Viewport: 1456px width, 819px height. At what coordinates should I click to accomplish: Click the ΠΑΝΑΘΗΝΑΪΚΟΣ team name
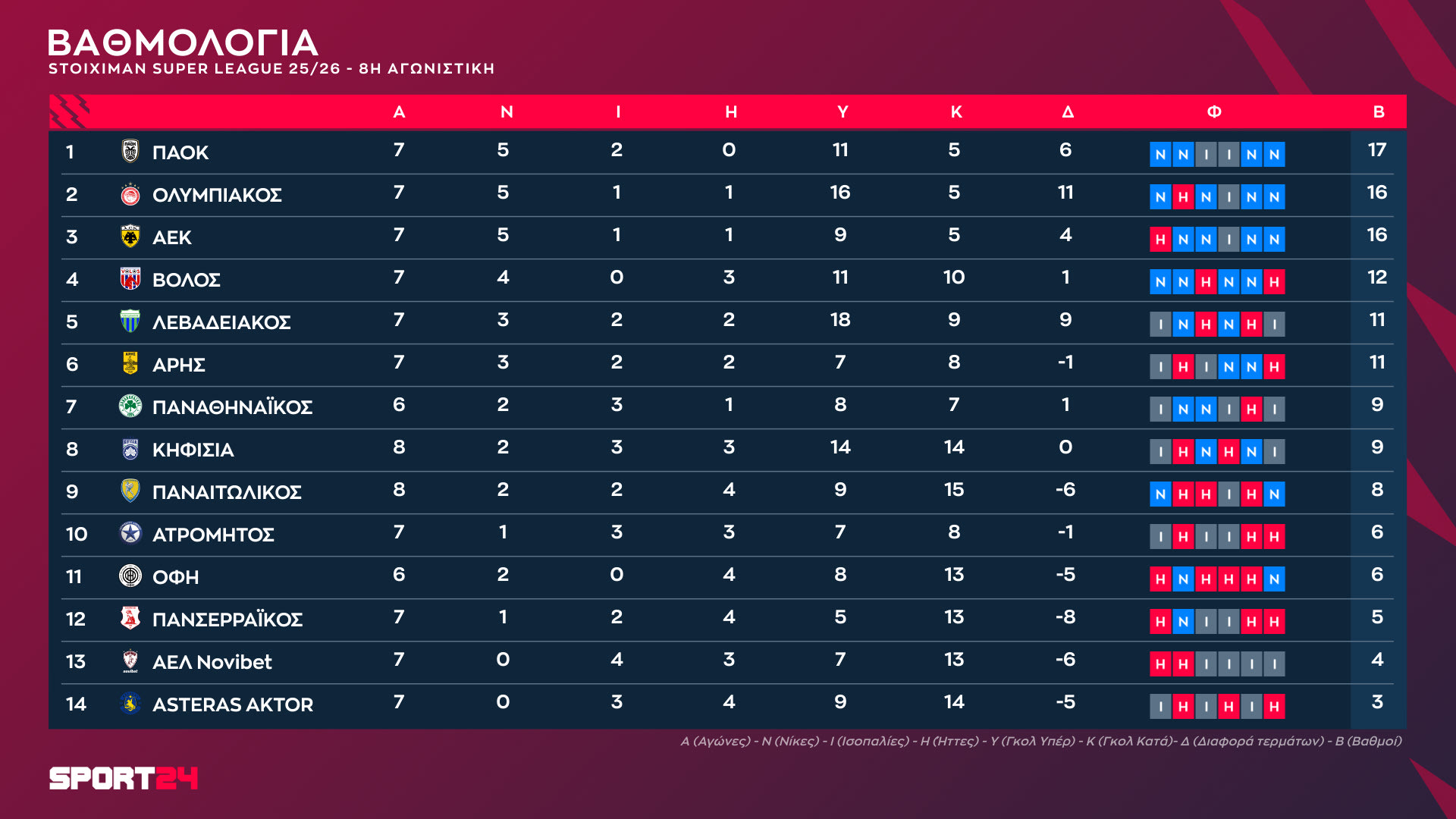pyautogui.click(x=232, y=407)
